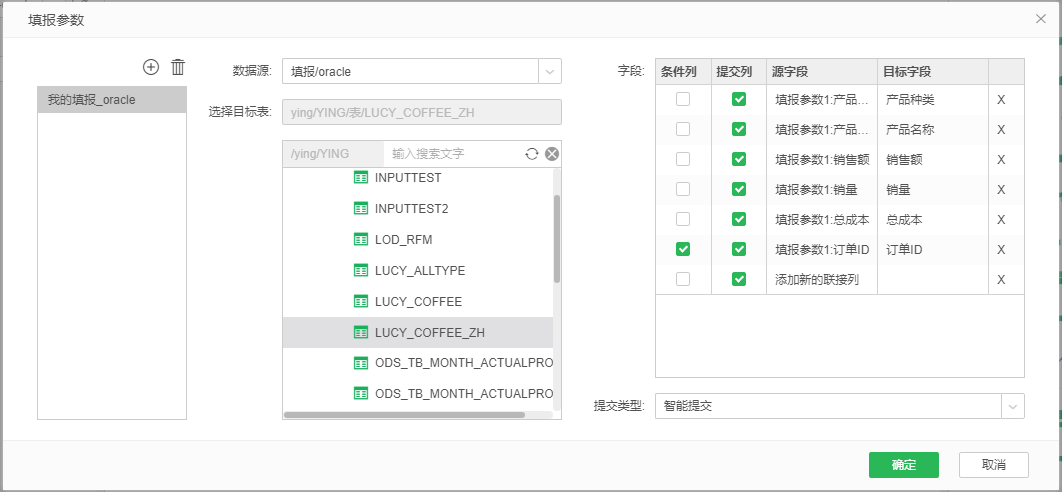The height and width of the screenshot is (492, 1062).
Task: Click the 取消 button
Action: tap(993, 465)
